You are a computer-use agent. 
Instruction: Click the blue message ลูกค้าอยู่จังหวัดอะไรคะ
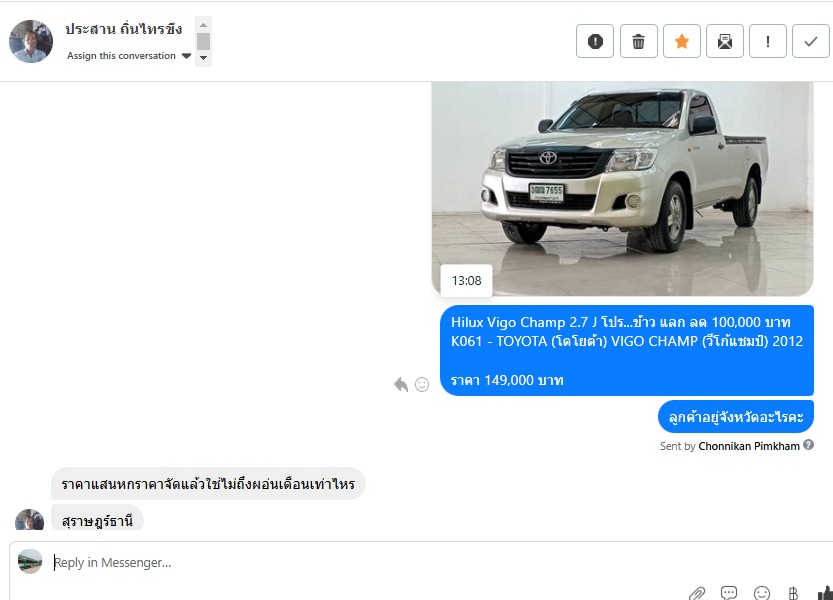(736, 417)
